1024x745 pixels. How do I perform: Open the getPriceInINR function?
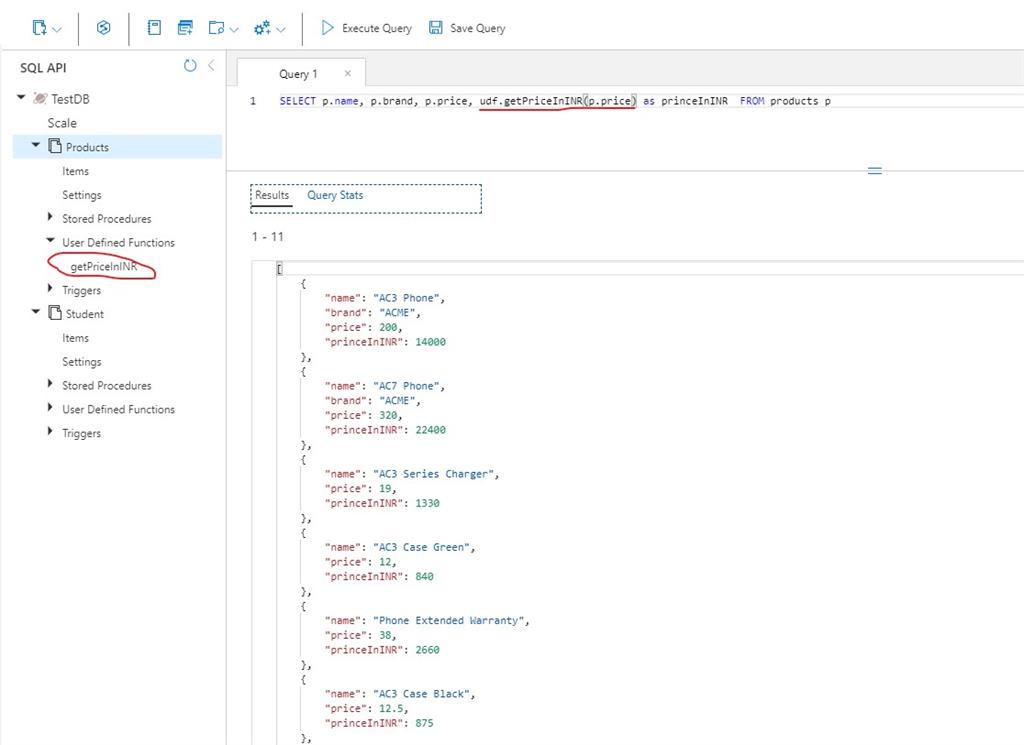point(103,267)
